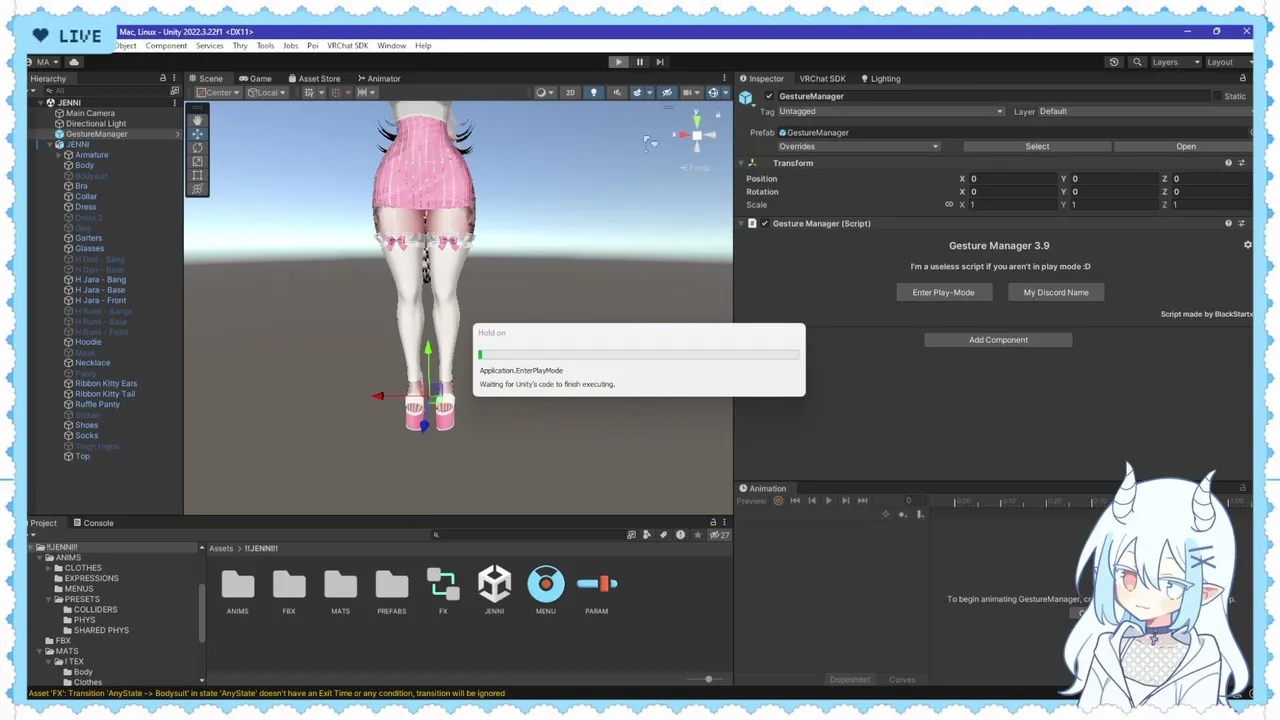This screenshot has height=720, width=1280.
Task: Open the Component menu
Action: tap(166, 46)
